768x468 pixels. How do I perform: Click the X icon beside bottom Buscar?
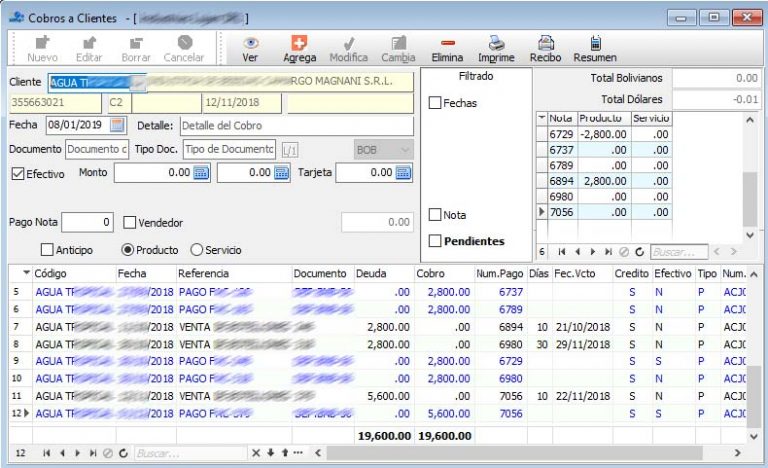point(256,453)
